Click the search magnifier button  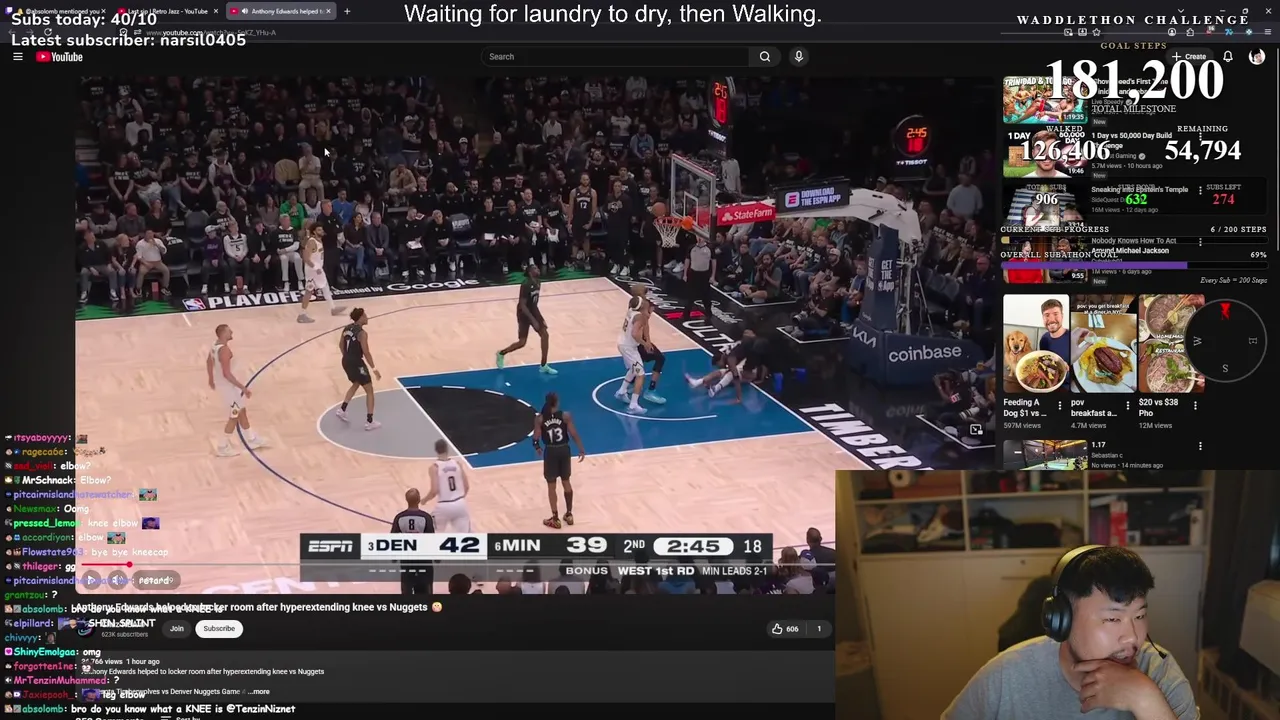click(765, 57)
